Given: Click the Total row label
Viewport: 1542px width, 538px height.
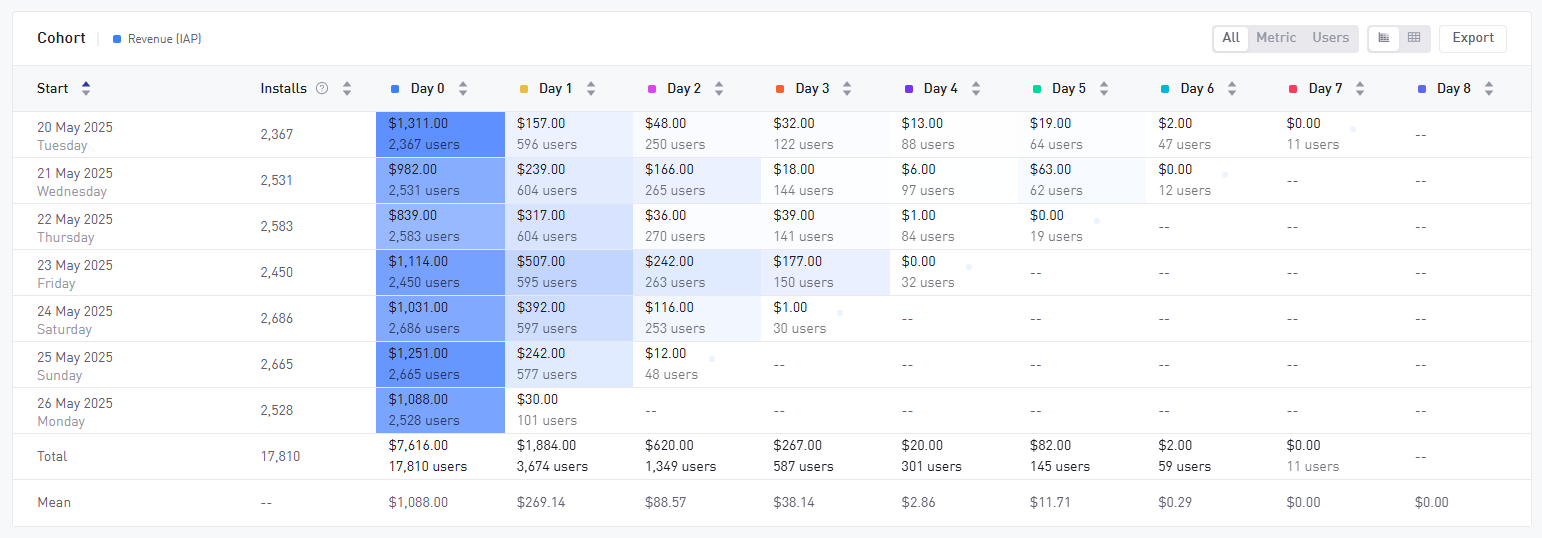Looking at the screenshot, I should coord(52,456).
